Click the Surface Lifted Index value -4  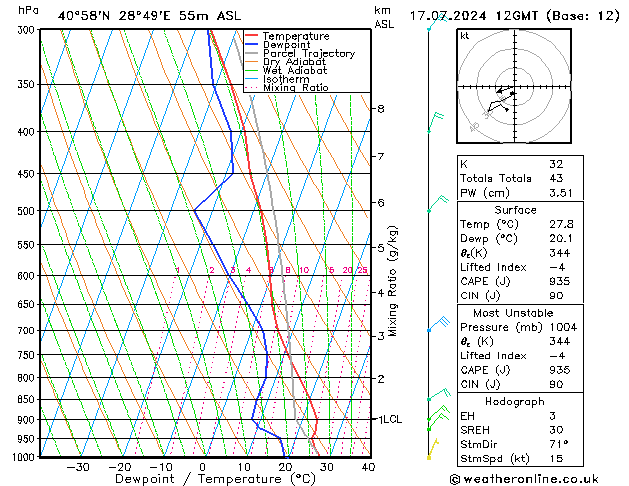click(x=557, y=267)
